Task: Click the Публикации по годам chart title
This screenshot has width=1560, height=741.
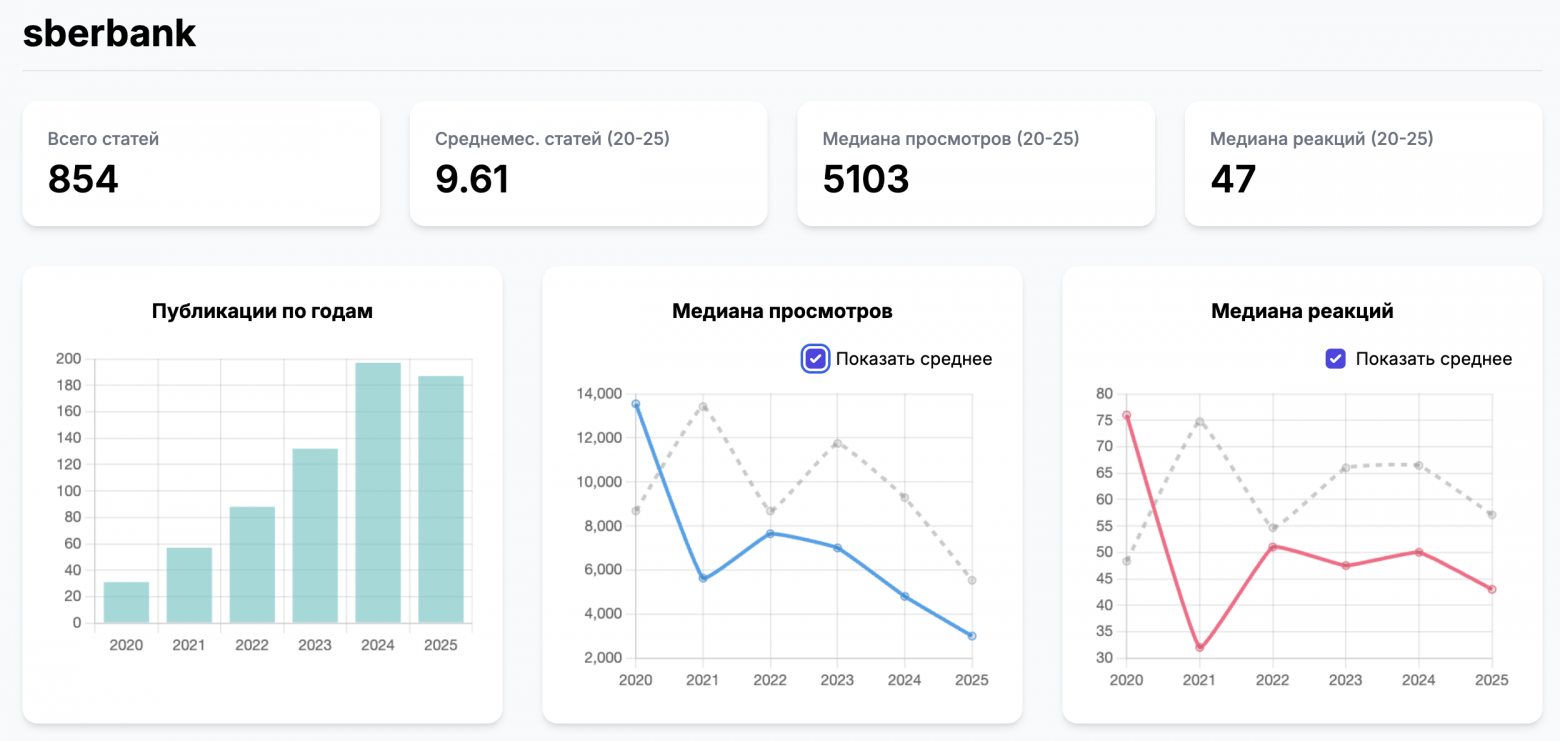Action: click(x=262, y=311)
